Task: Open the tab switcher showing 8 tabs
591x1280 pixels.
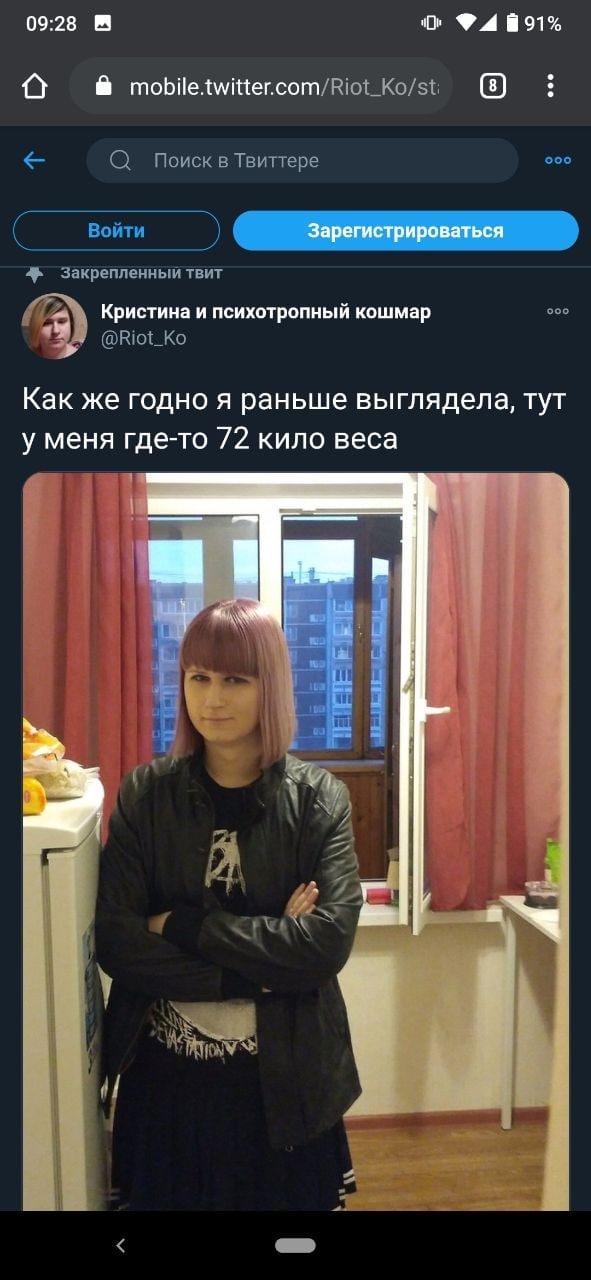Action: tap(493, 86)
